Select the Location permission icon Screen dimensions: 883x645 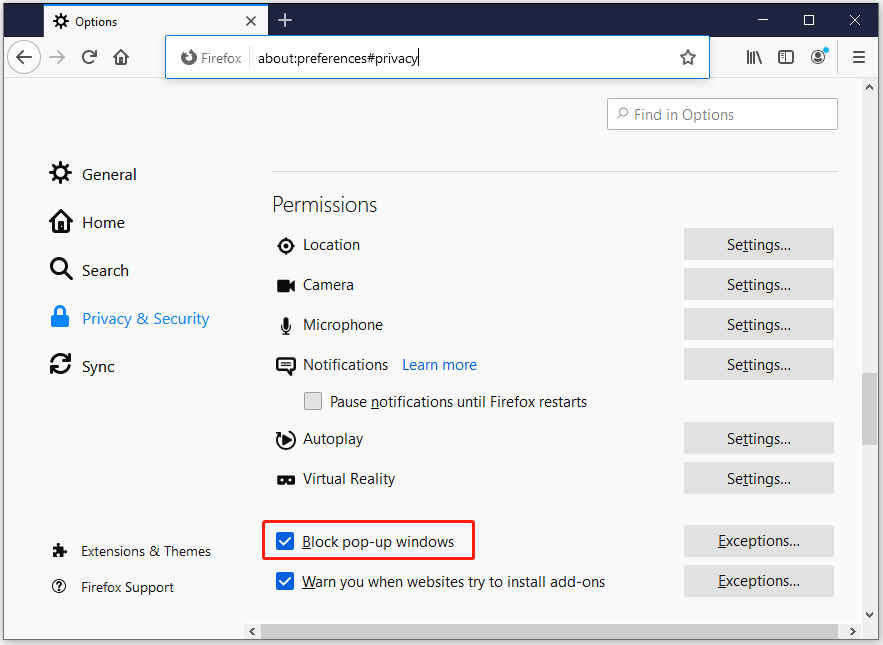(285, 244)
